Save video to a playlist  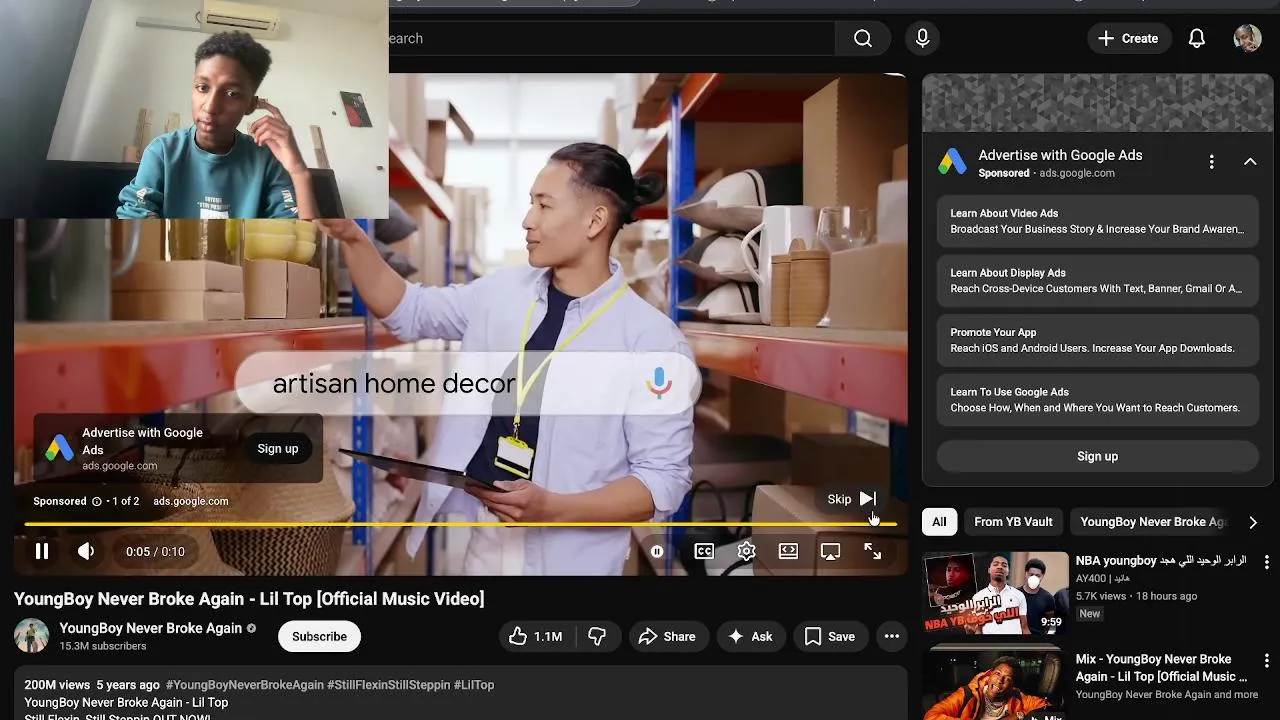click(830, 636)
